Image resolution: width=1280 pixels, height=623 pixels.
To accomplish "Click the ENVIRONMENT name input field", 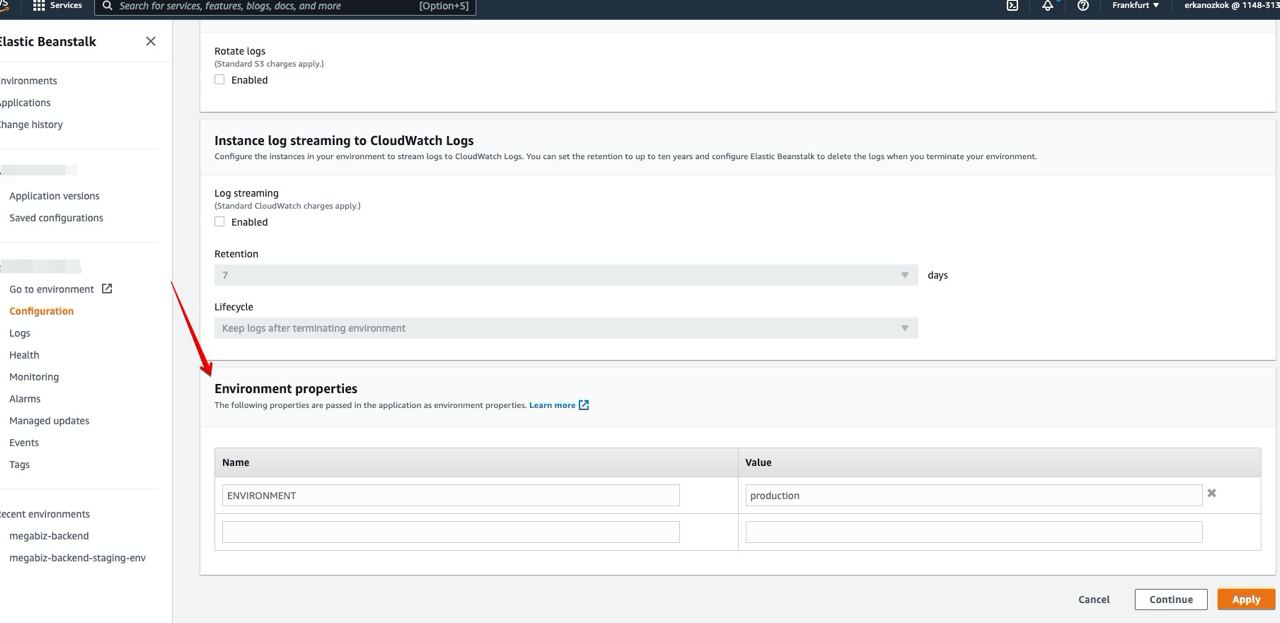I will click(451, 495).
